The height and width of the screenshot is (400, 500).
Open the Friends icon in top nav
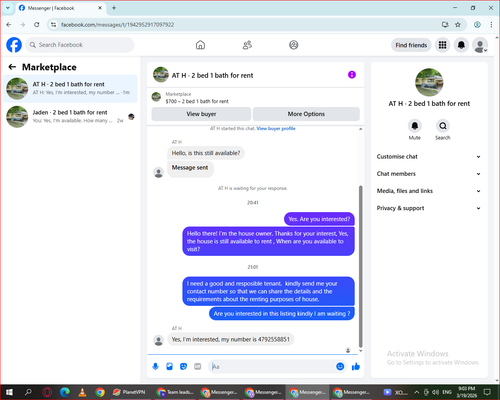(247, 45)
